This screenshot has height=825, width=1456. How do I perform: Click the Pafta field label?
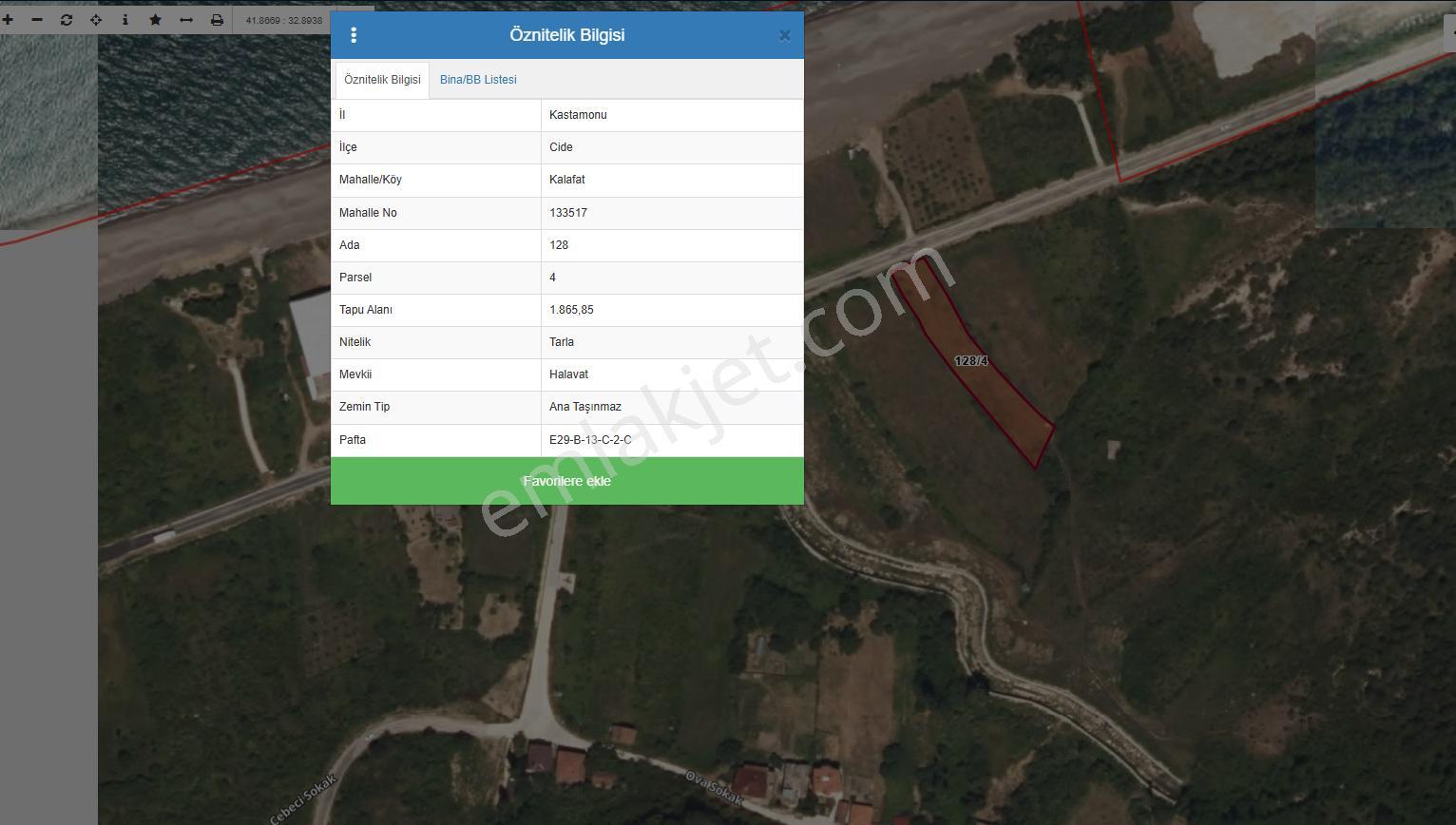pyautogui.click(x=353, y=440)
